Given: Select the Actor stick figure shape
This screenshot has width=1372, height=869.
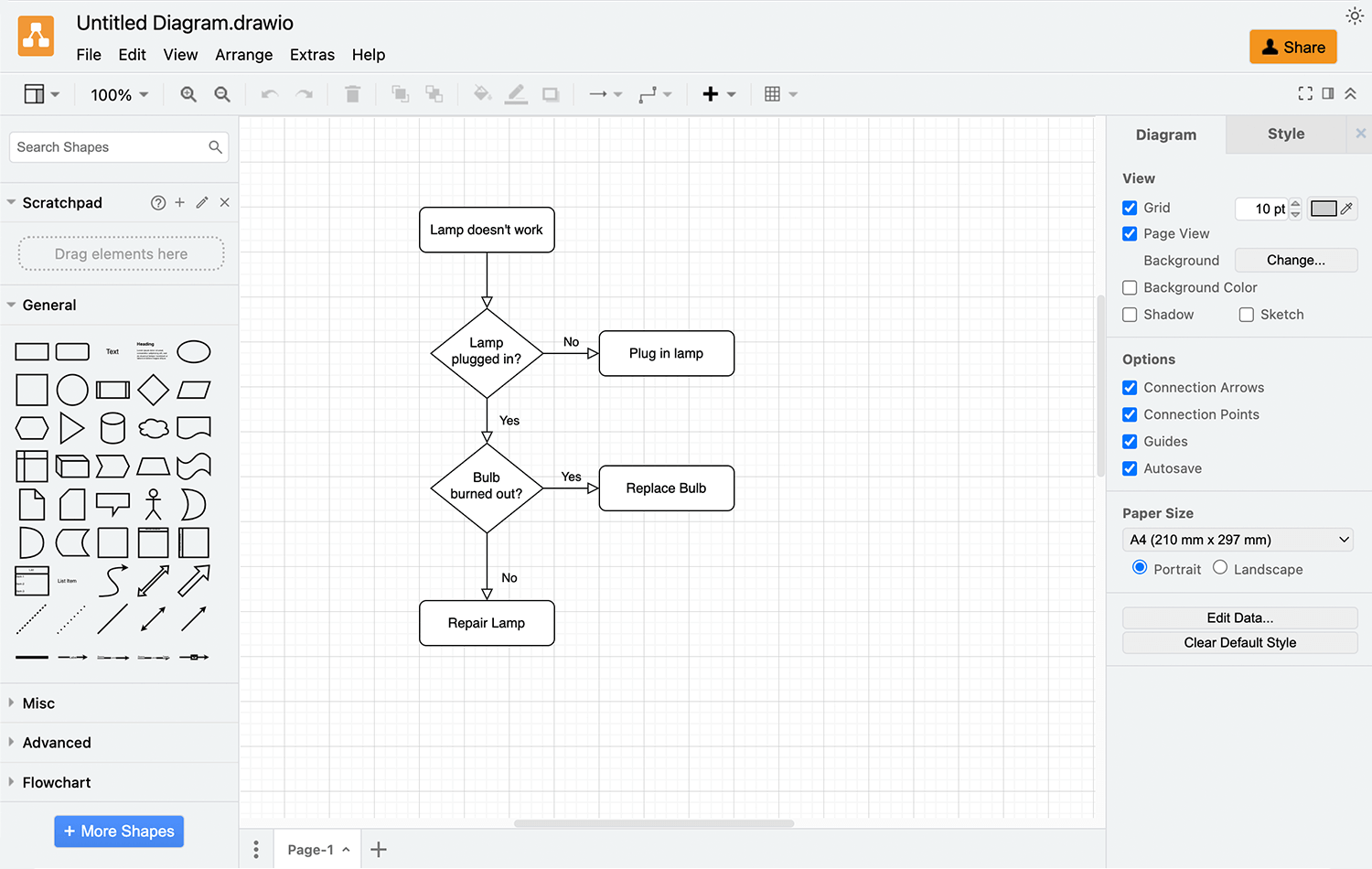Looking at the screenshot, I should coord(154,504).
